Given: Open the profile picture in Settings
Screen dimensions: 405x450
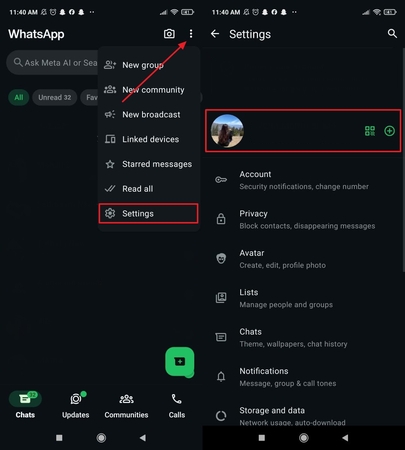Looking at the screenshot, I should coord(227,131).
